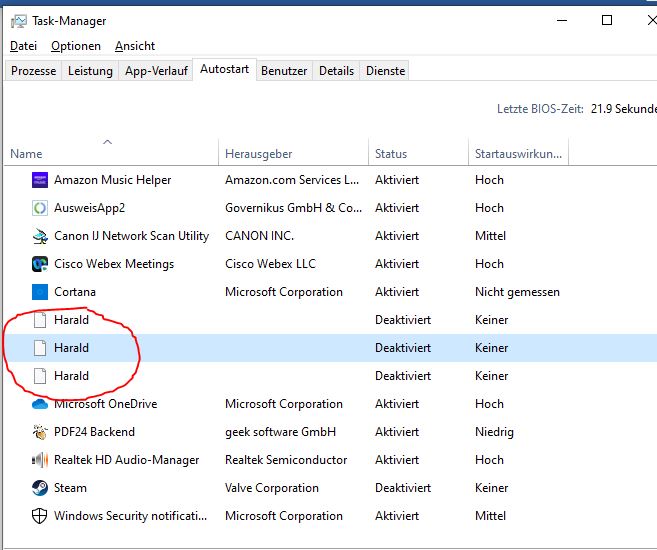Click the AusweisApp2 icon

click(x=40, y=208)
